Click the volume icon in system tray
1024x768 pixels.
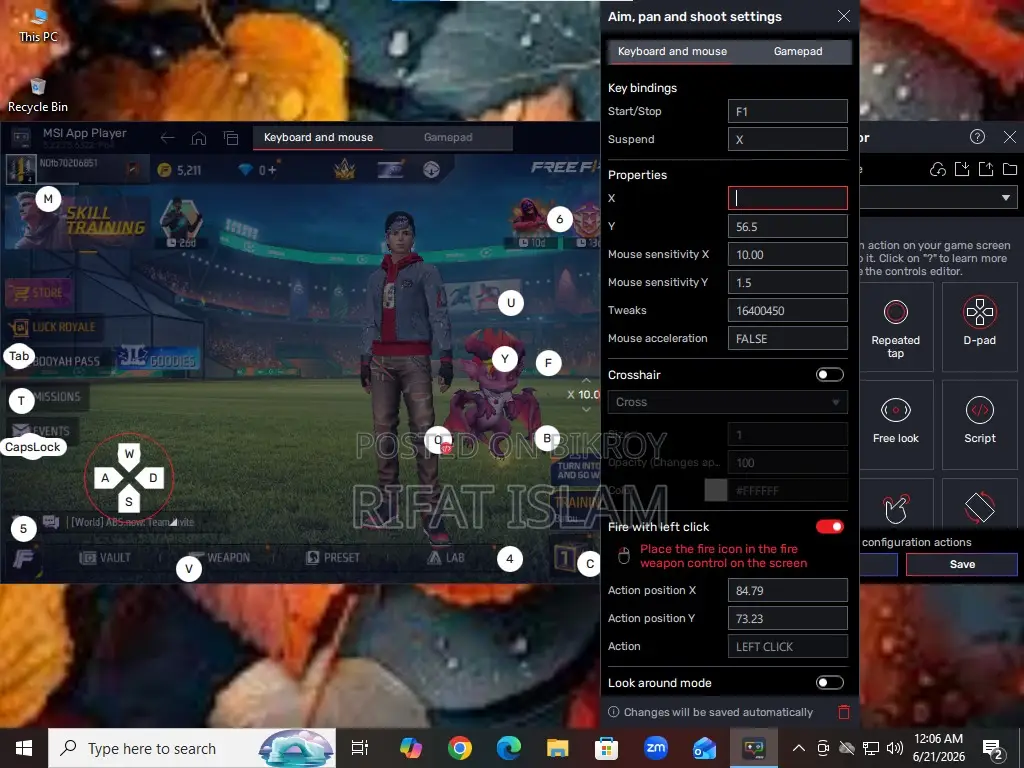tap(894, 748)
